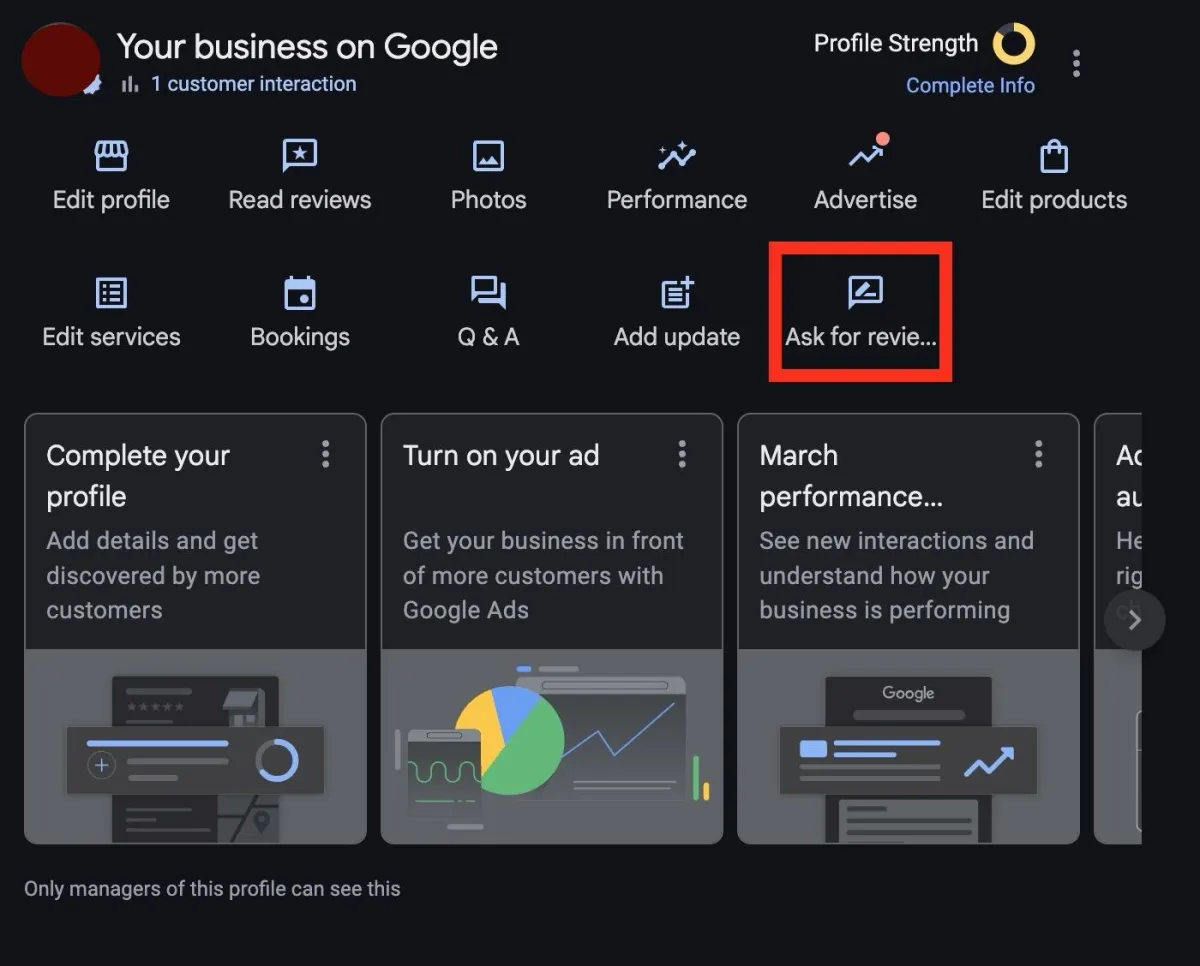
Task: Open Edit profile storefront icon
Action: point(111,156)
